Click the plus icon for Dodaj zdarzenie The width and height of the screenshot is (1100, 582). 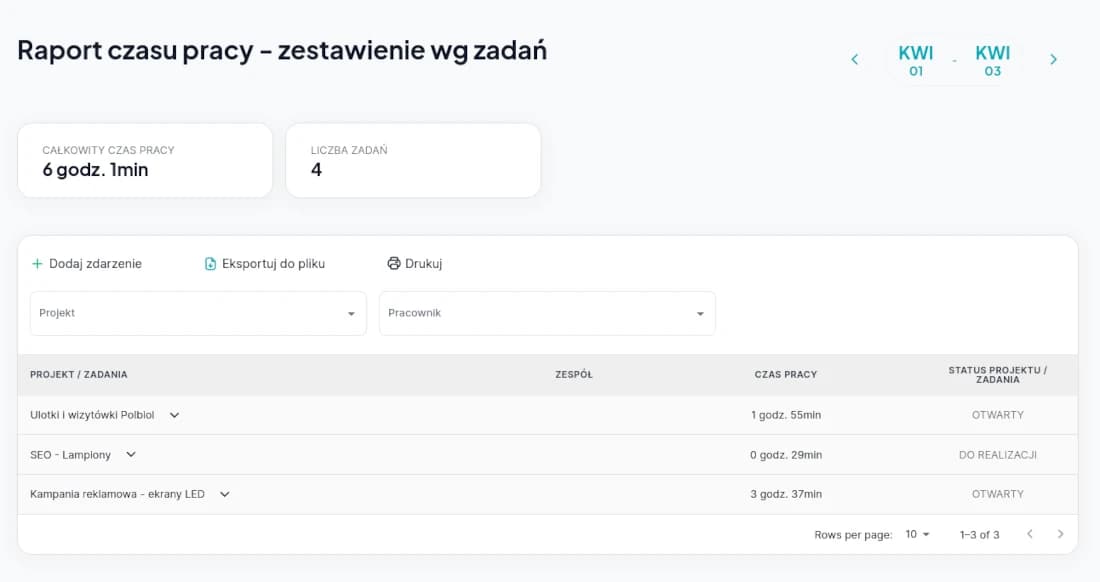tap(37, 264)
